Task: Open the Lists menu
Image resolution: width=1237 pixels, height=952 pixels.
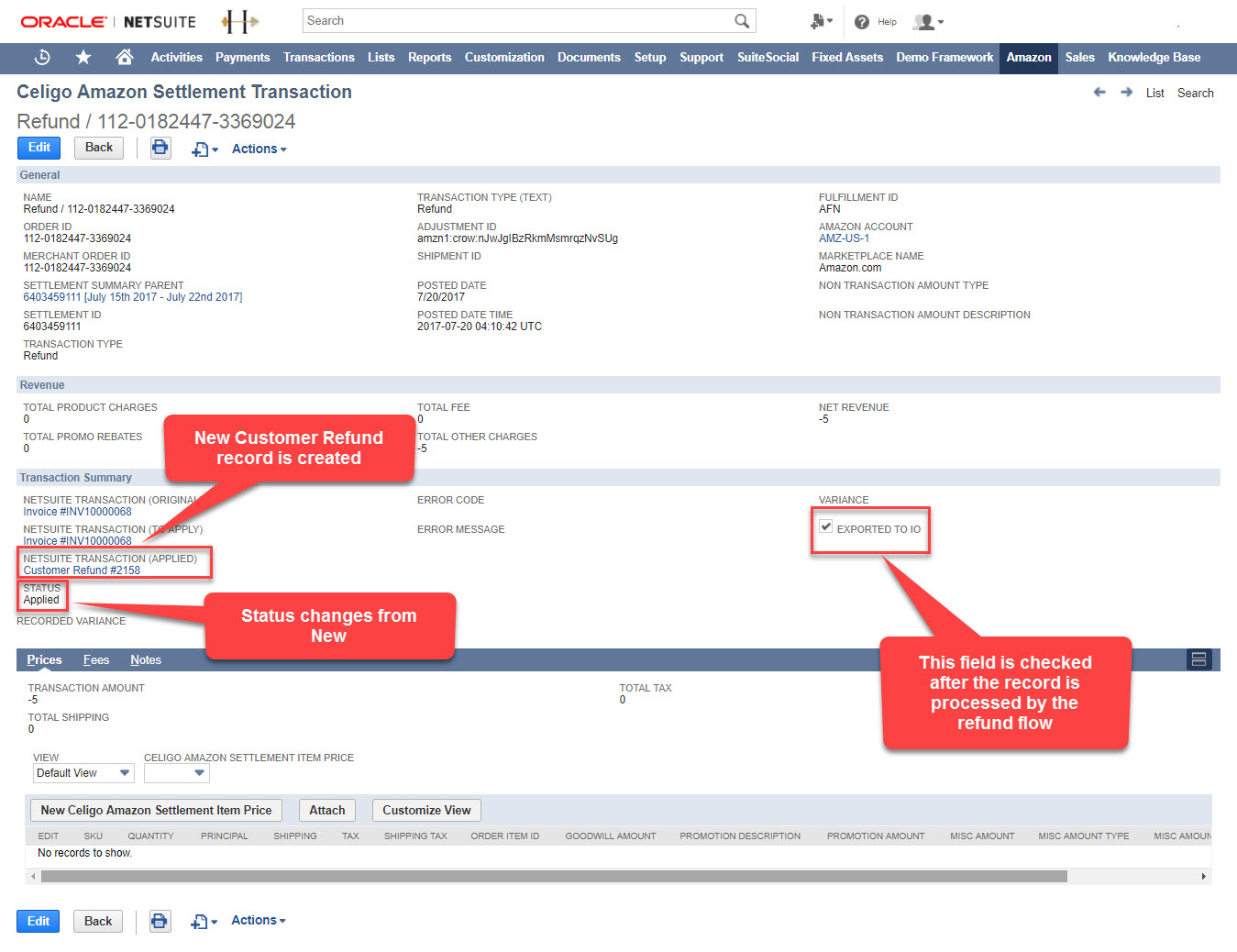Action: coord(381,57)
